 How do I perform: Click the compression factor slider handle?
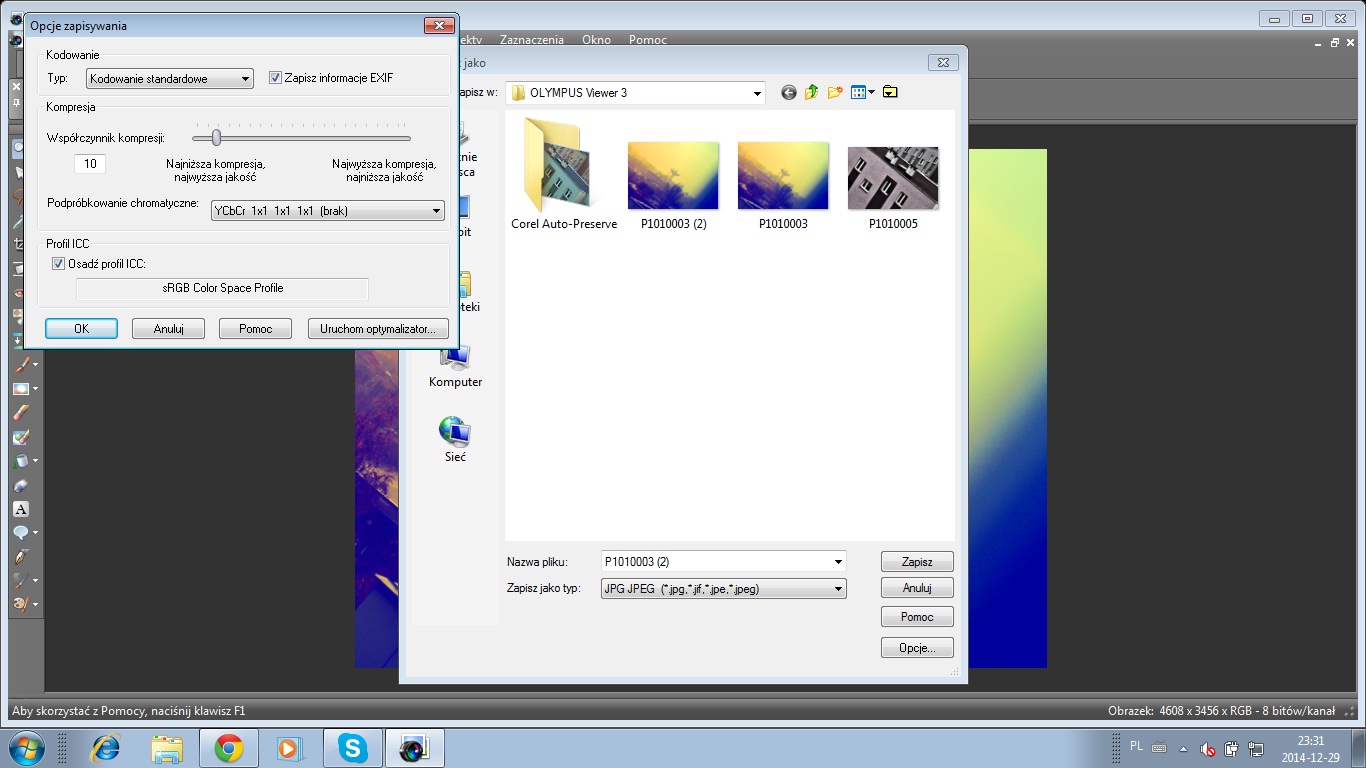pyautogui.click(x=216, y=138)
